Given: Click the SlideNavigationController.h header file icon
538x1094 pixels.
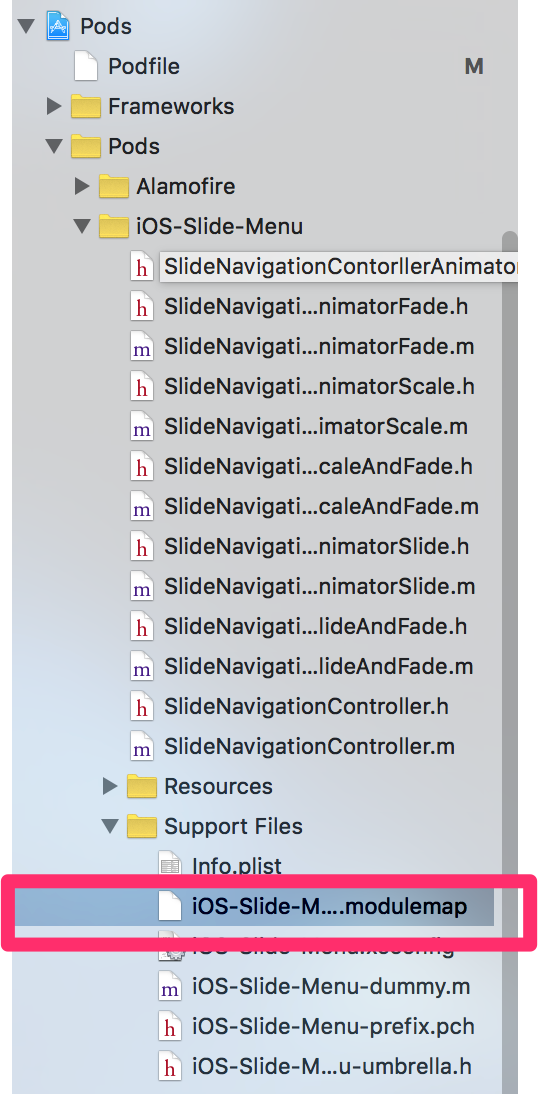Looking at the screenshot, I should [142, 707].
